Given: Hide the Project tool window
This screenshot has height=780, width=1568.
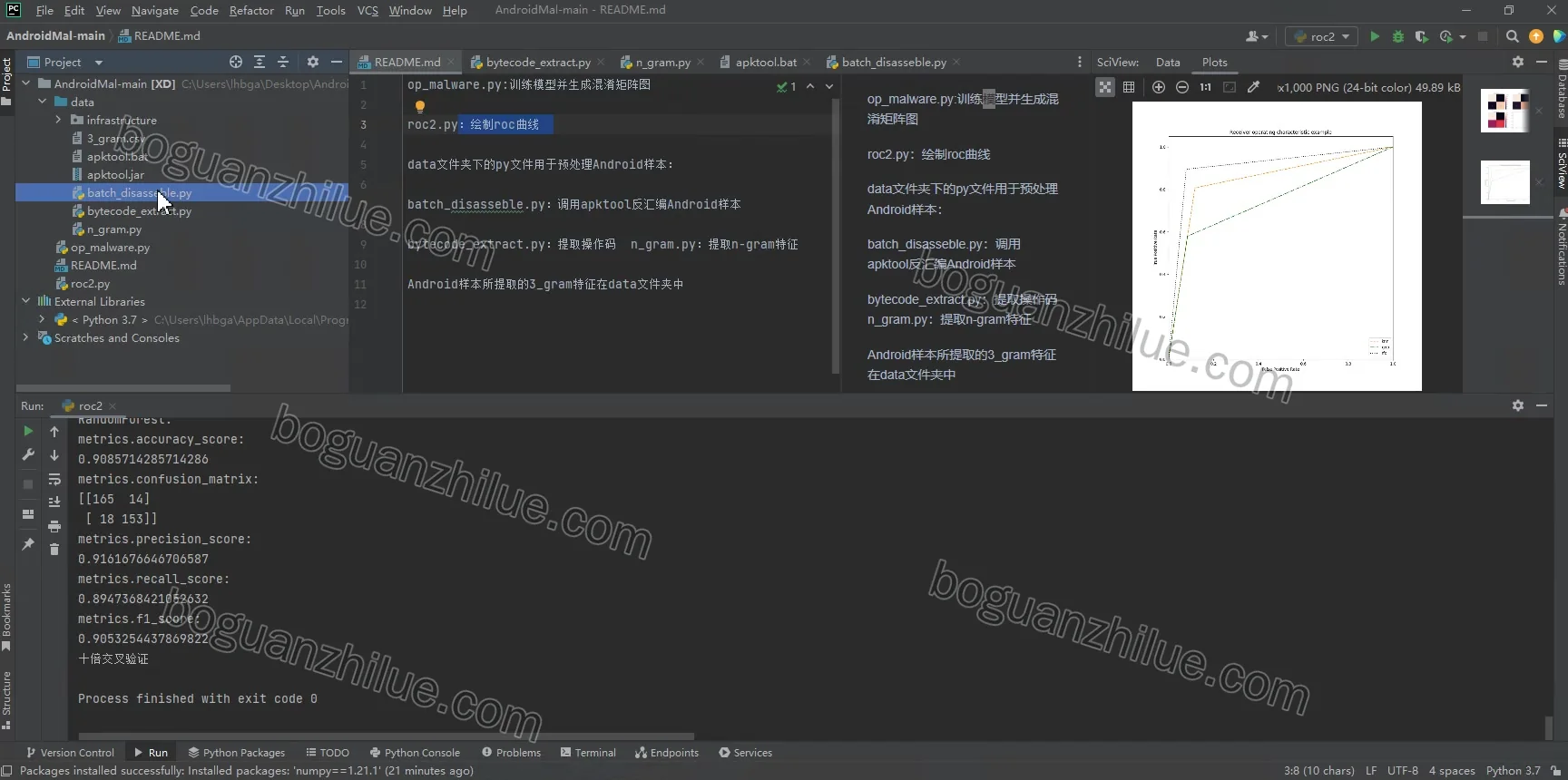Looking at the screenshot, I should click(x=337, y=62).
